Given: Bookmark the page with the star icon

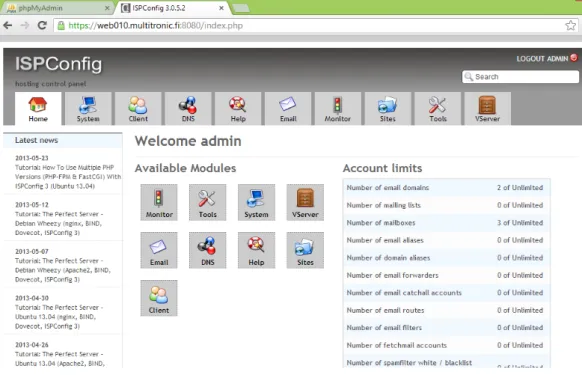Looking at the screenshot, I should [570, 25].
